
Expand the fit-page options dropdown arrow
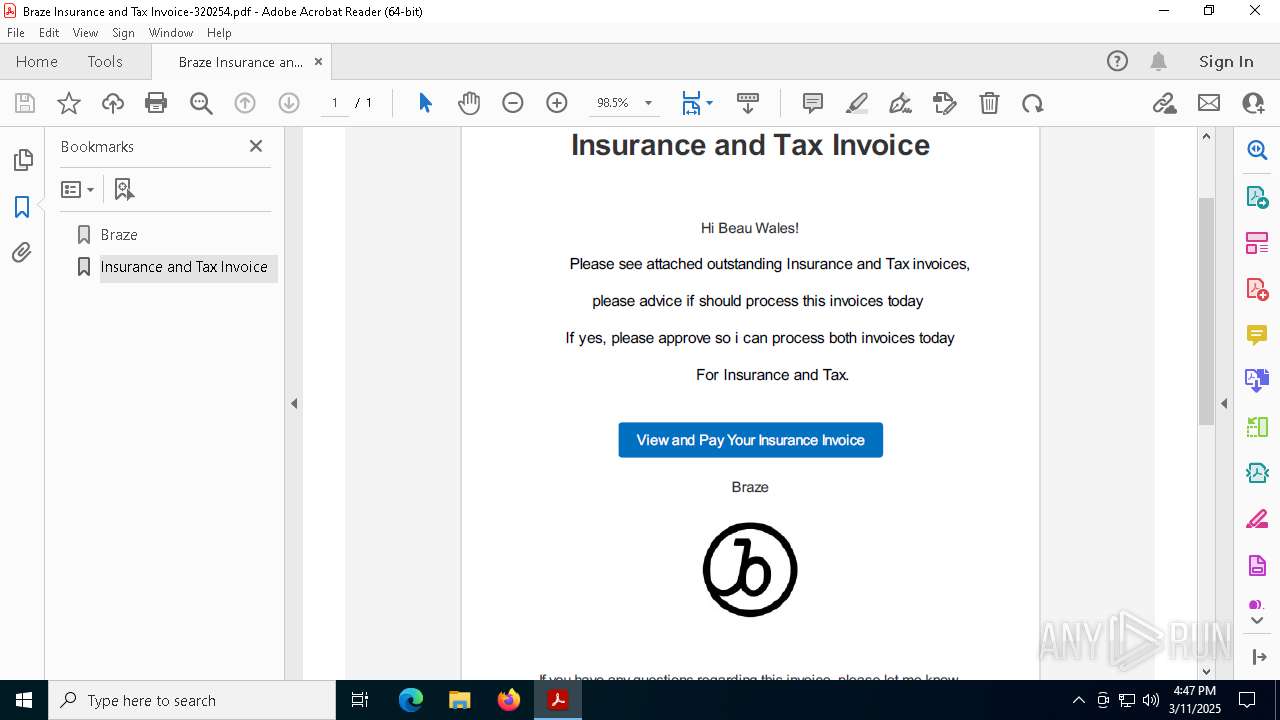pyautogui.click(x=709, y=103)
